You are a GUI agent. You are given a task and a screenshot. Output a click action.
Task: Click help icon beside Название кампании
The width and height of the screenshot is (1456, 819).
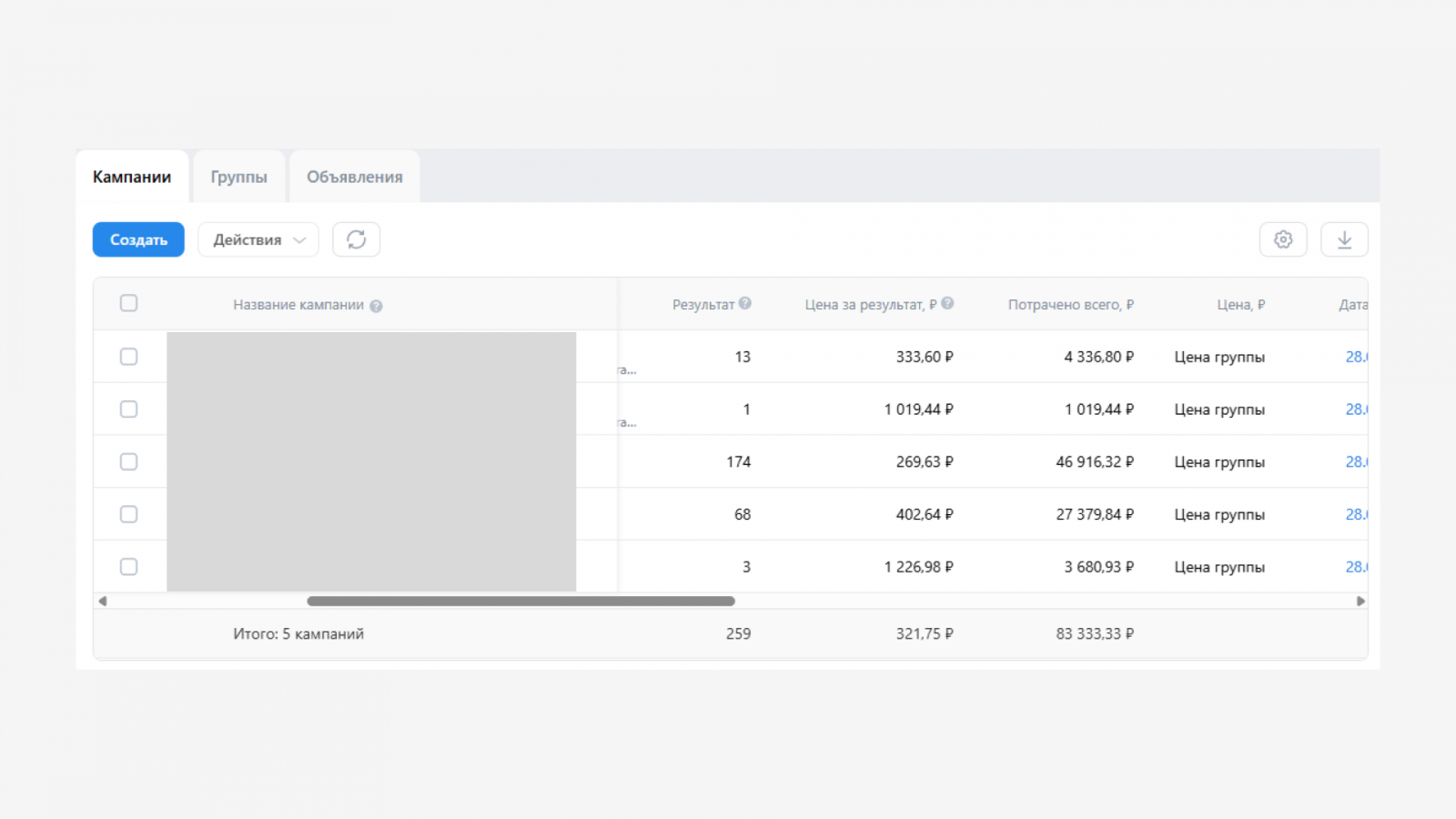[x=376, y=306]
